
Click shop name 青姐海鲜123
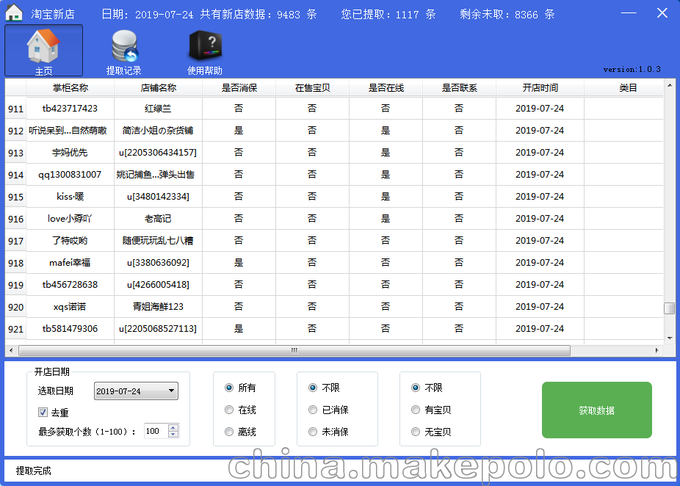[x=158, y=307]
